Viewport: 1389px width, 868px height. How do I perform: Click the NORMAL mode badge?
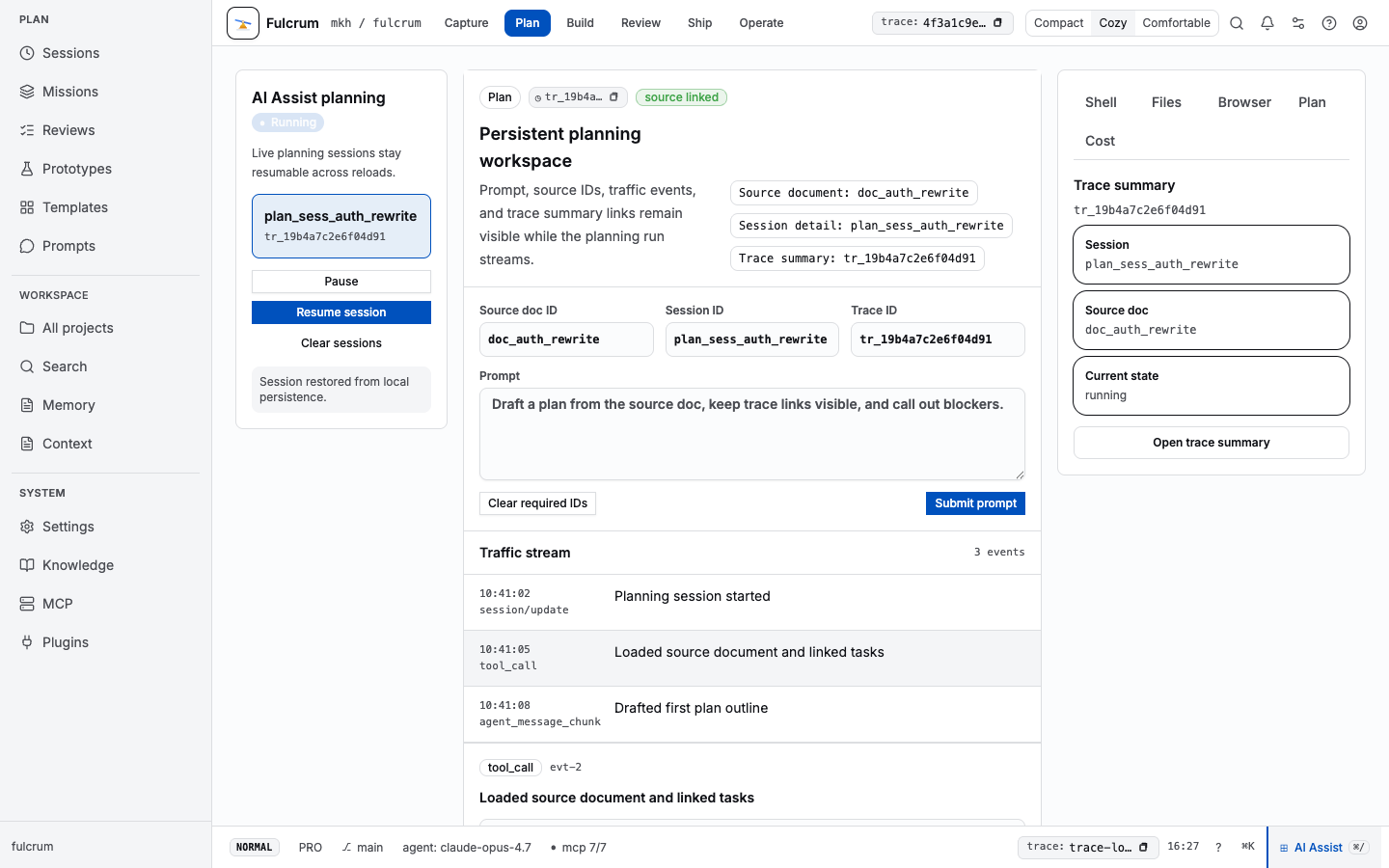(255, 848)
